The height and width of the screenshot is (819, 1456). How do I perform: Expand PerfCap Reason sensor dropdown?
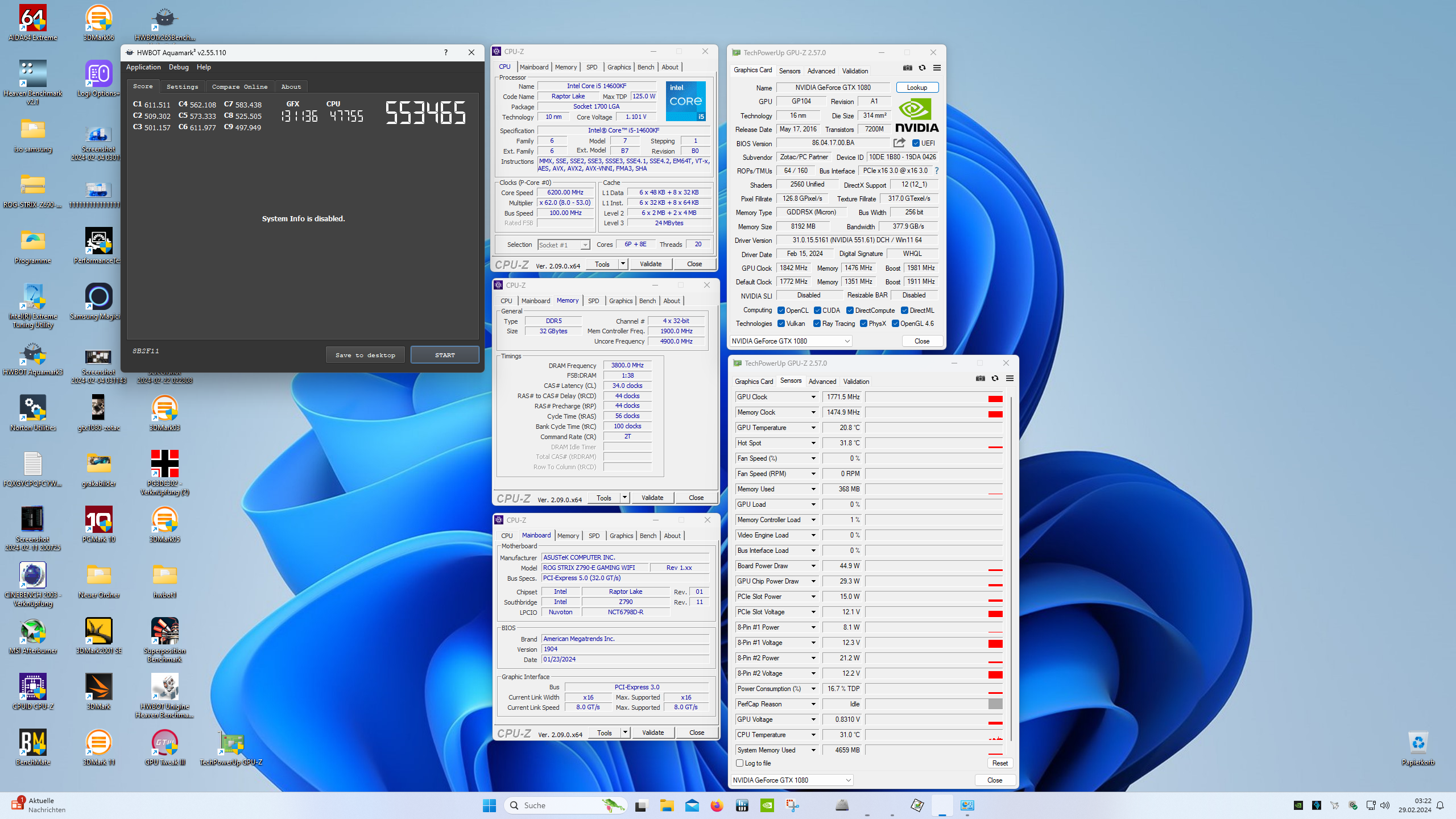(813, 704)
